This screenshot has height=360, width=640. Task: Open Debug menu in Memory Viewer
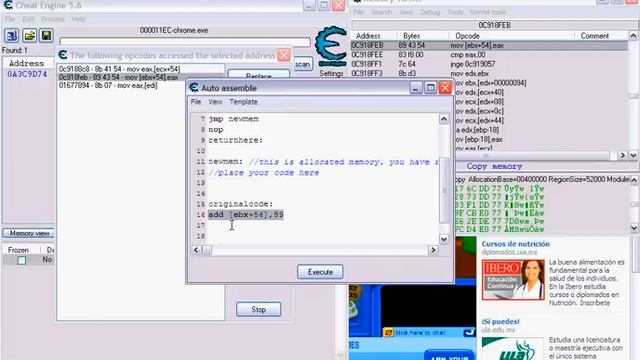coord(430,12)
